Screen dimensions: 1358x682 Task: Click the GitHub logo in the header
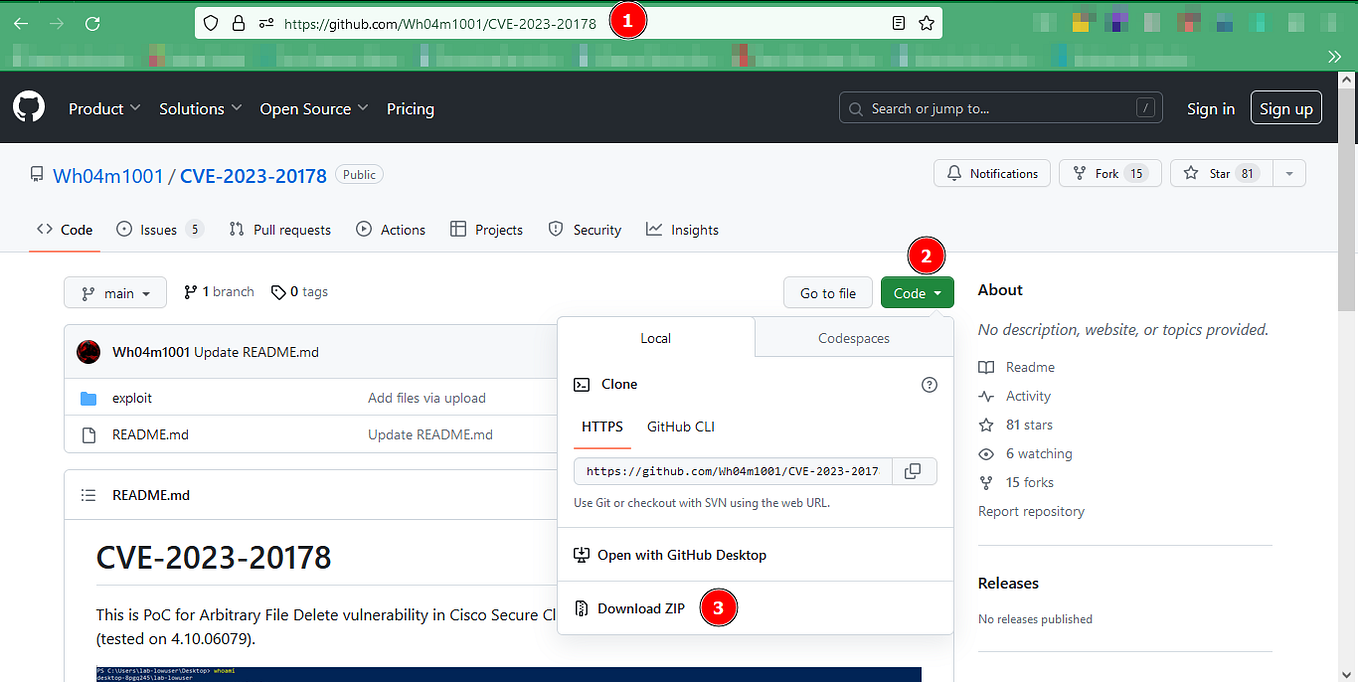click(x=28, y=107)
